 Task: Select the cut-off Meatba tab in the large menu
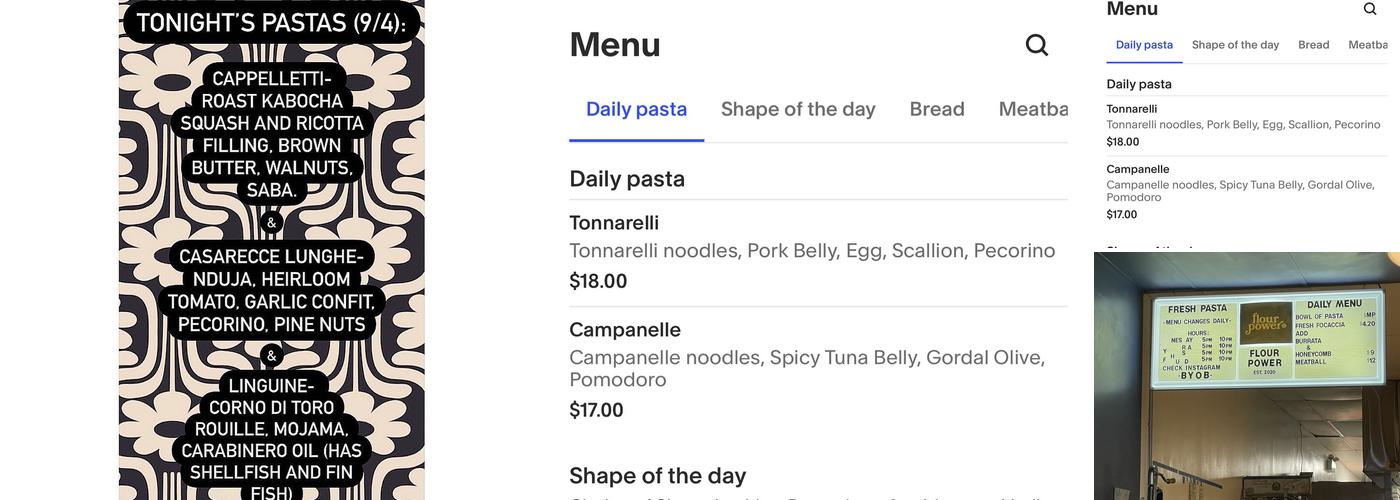point(1034,109)
